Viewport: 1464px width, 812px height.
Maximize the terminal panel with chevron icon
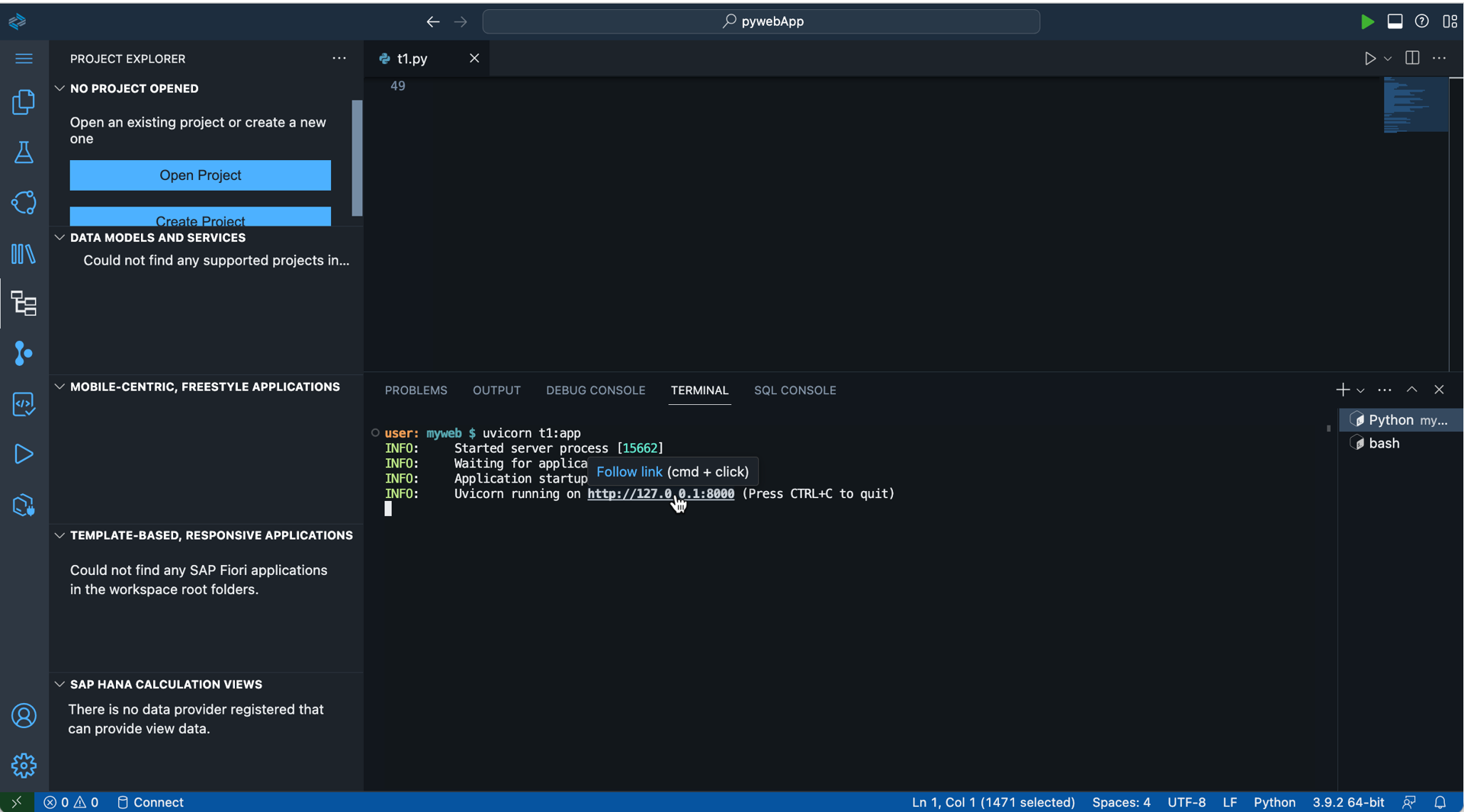(x=1412, y=390)
